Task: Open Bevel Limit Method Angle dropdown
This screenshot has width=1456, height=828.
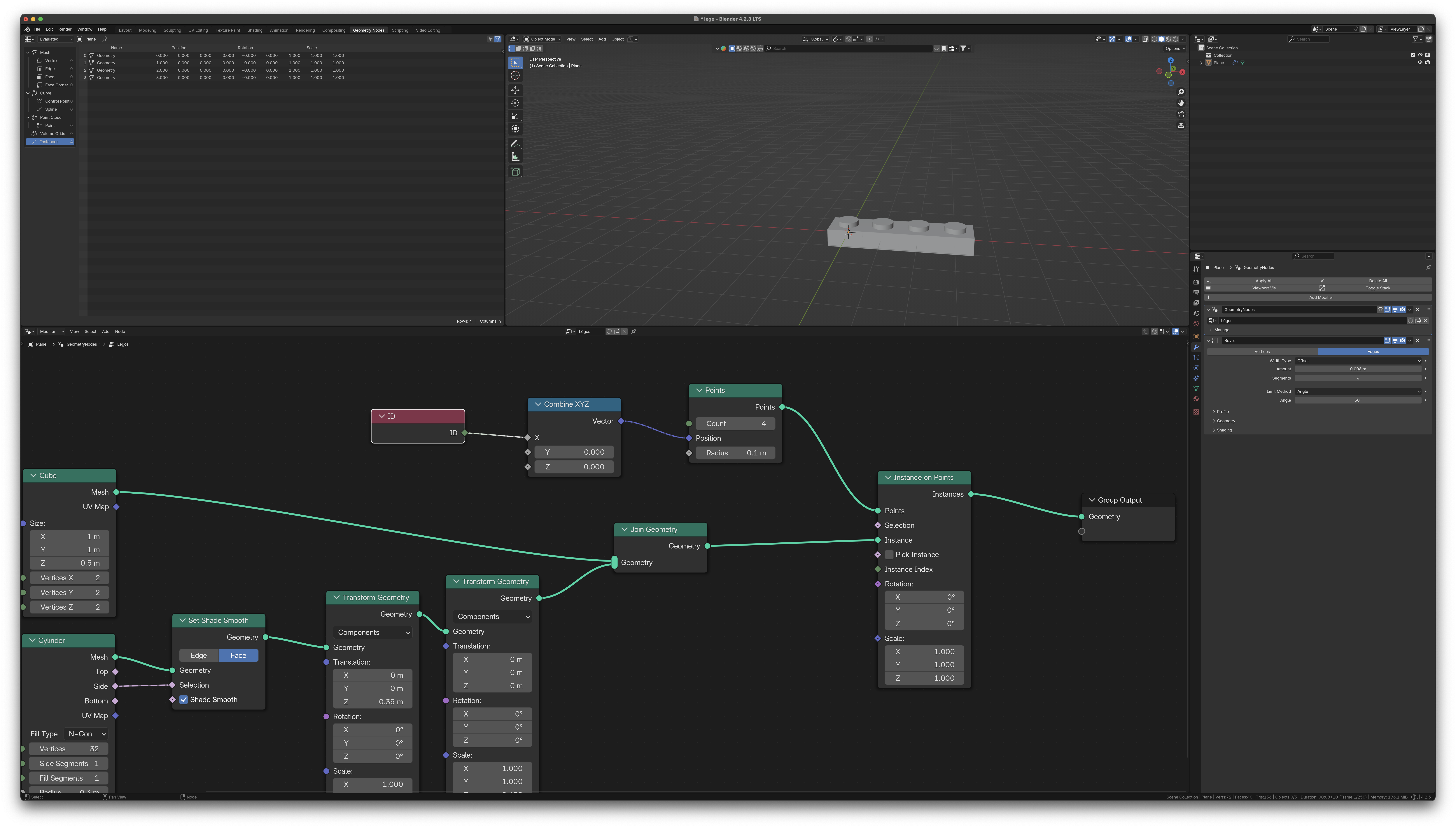Action: (1358, 391)
